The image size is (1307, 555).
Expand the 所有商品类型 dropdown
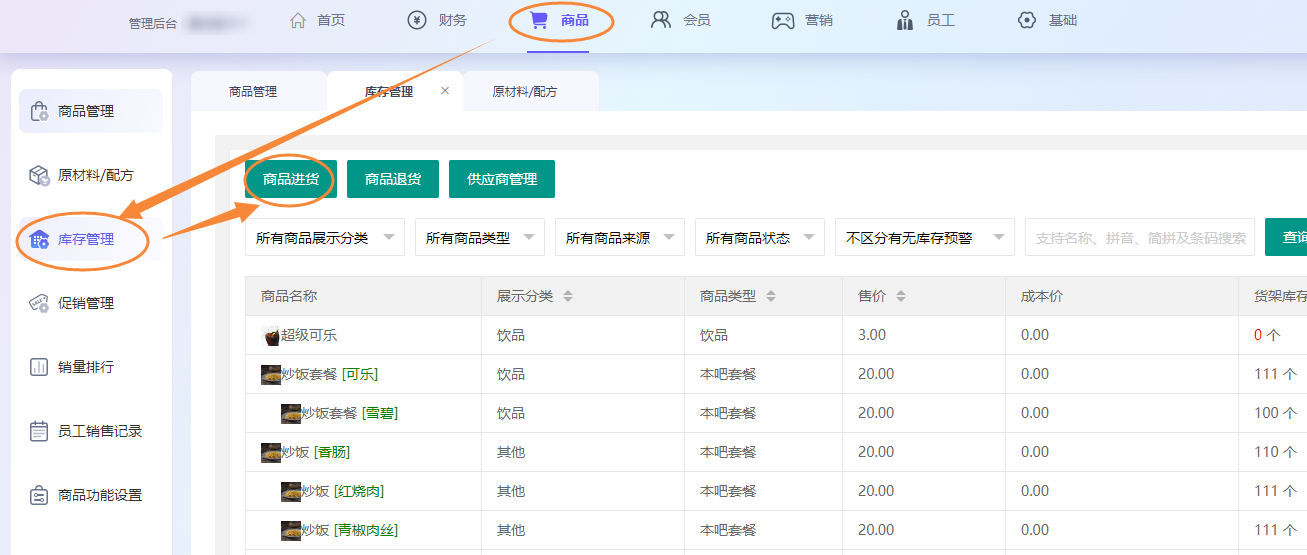point(479,238)
